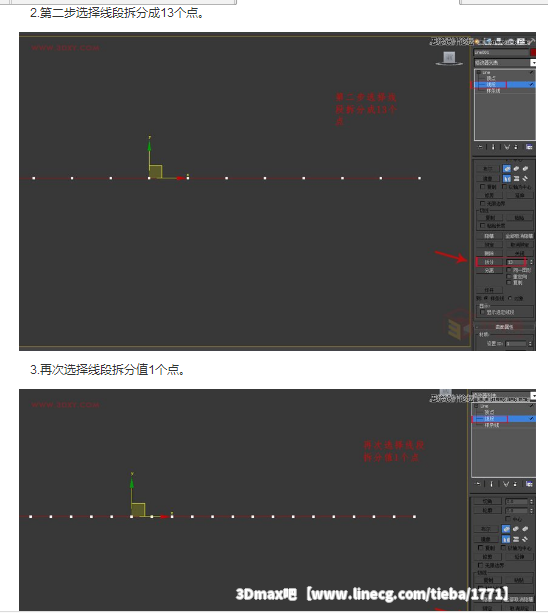Click heading text '2.第二步选择线段拆分成13个点。'

click(x=117, y=13)
